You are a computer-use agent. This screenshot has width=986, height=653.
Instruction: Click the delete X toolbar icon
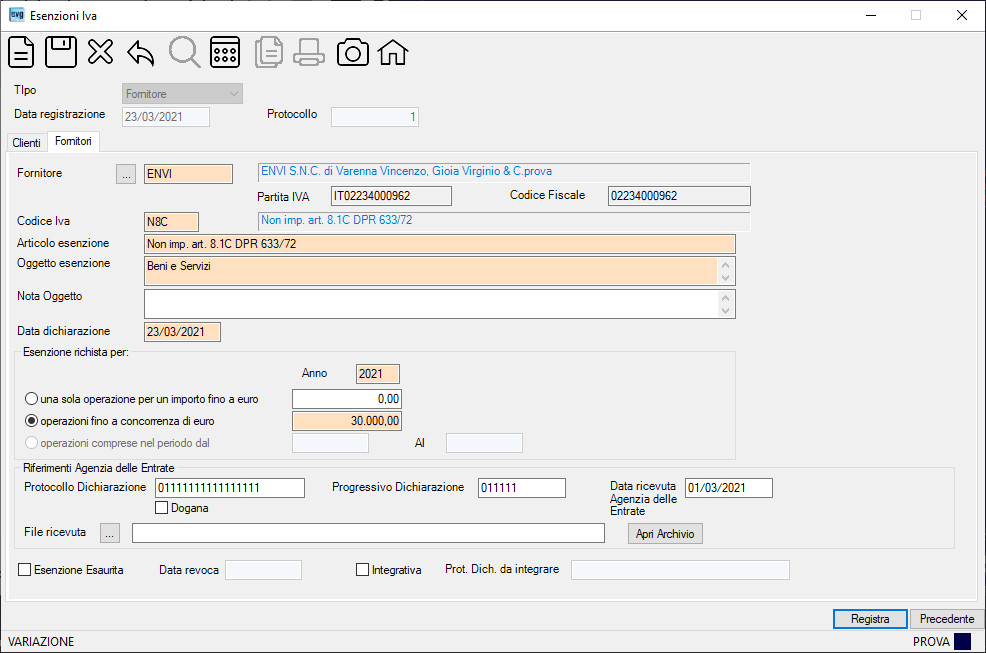[101, 52]
